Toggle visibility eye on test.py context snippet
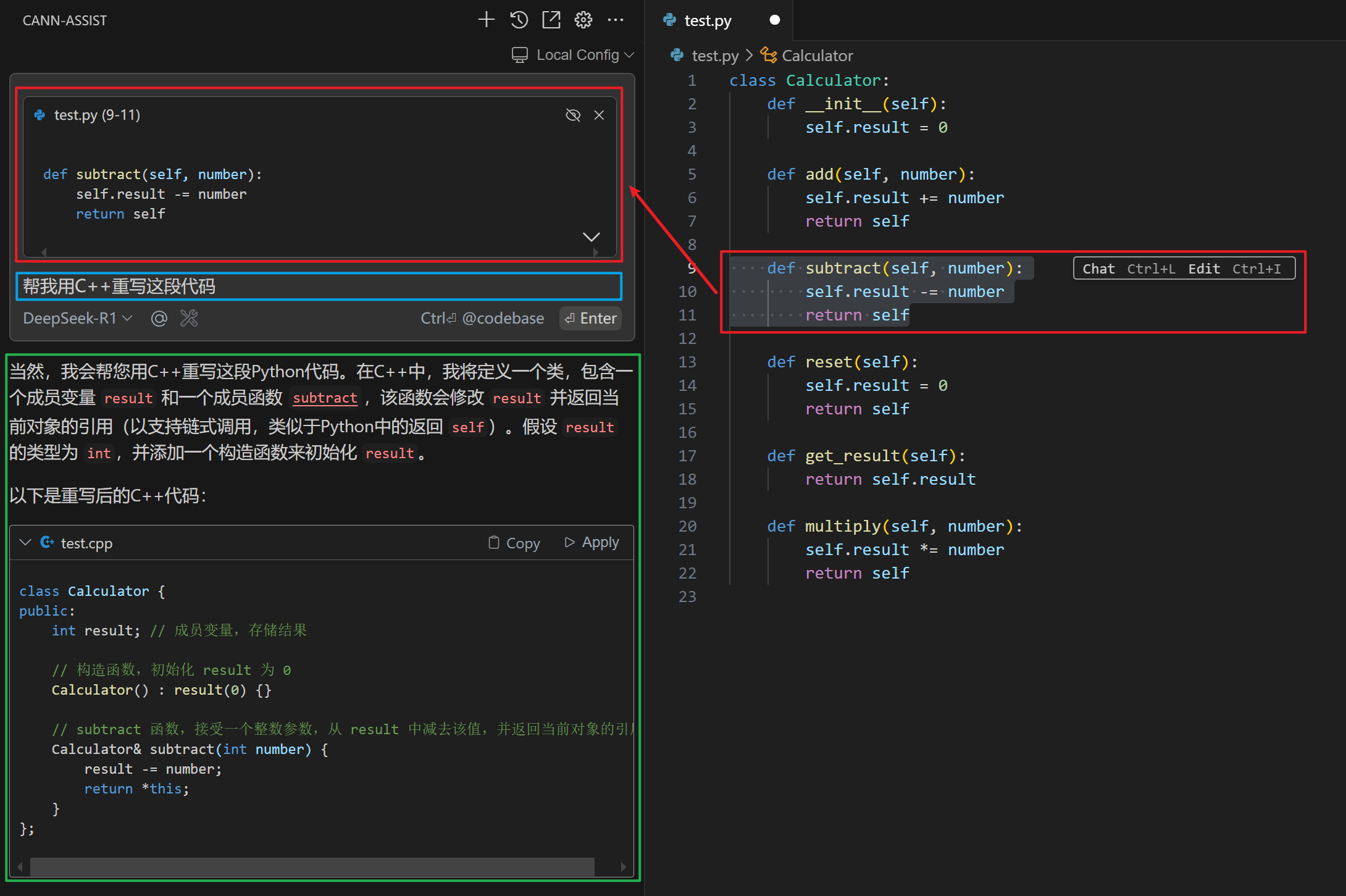 tap(573, 115)
